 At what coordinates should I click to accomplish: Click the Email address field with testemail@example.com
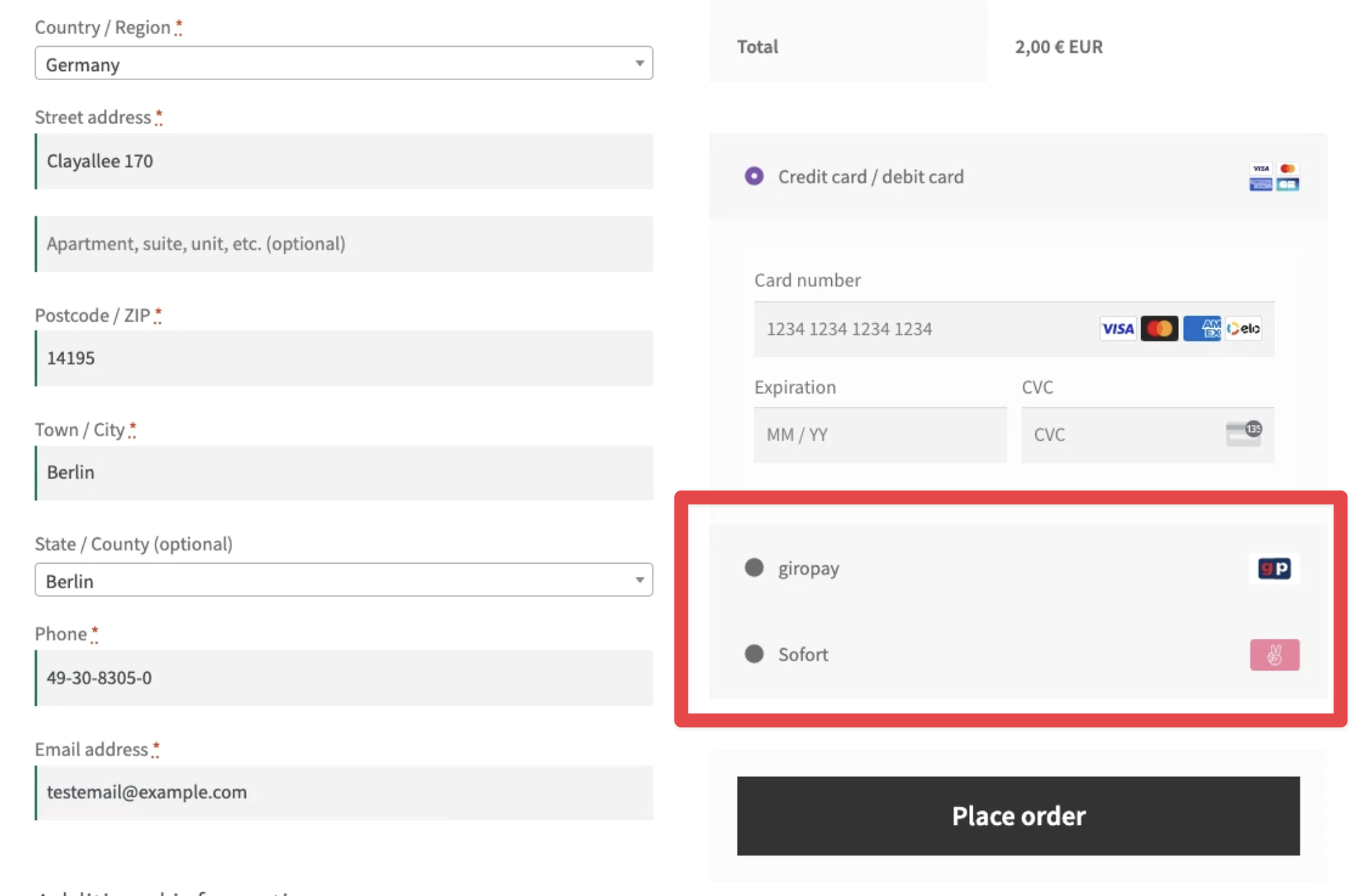pyautogui.click(x=344, y=792)
